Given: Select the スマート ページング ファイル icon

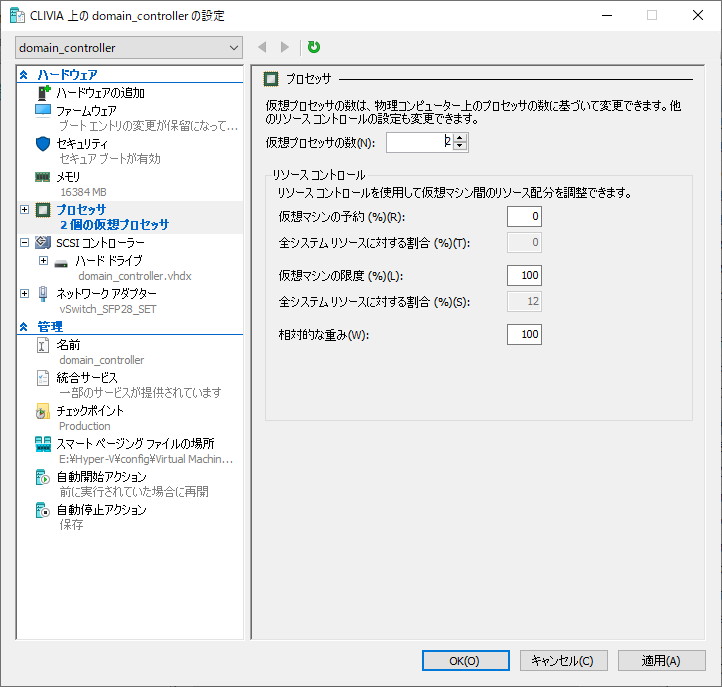Looking at the screenshot, I should [43, 444].
